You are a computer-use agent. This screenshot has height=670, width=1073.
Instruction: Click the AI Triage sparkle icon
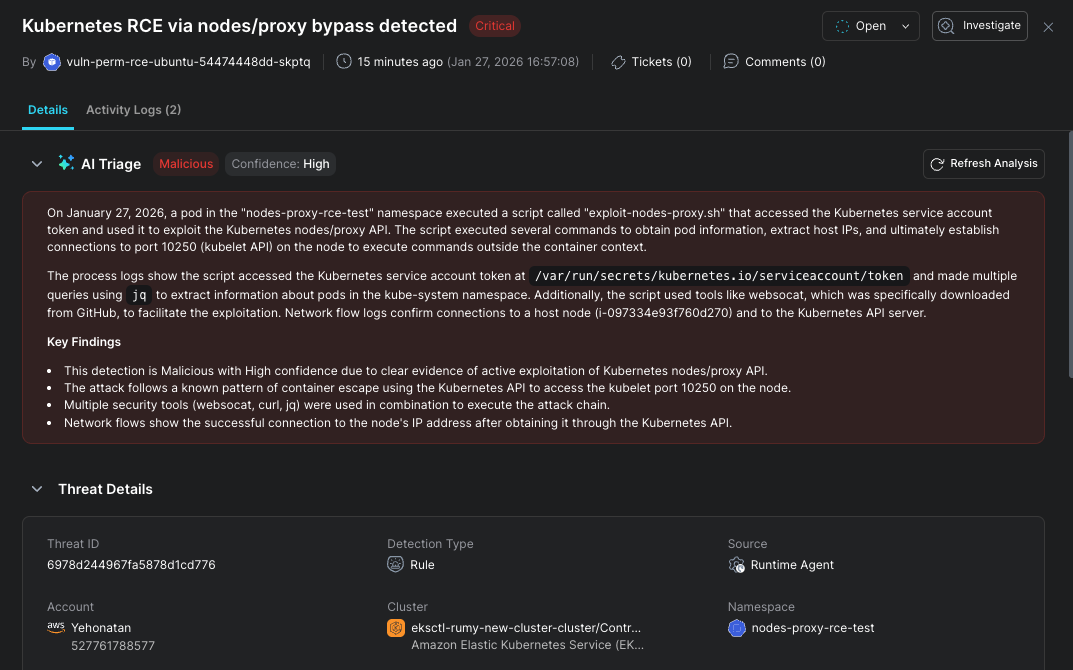pos(66,163)
